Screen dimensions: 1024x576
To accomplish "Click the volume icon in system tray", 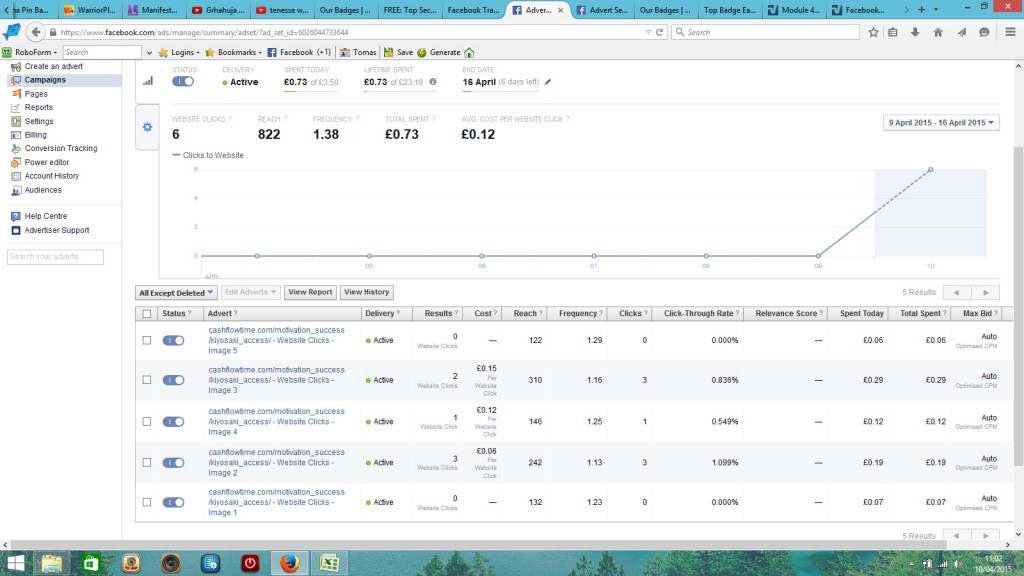I will pyautogui.click(x=958, y=564).
